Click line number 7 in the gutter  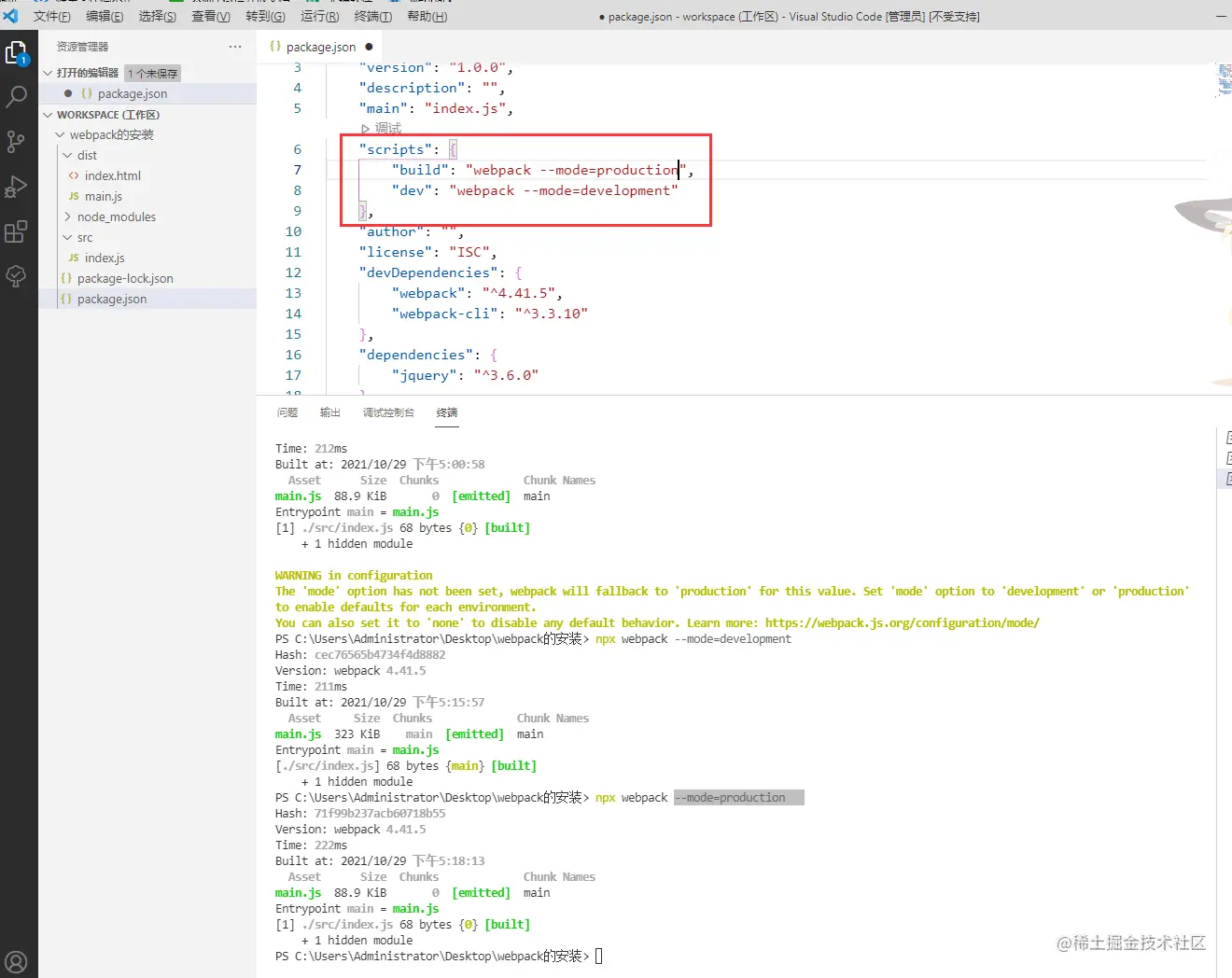298,170
